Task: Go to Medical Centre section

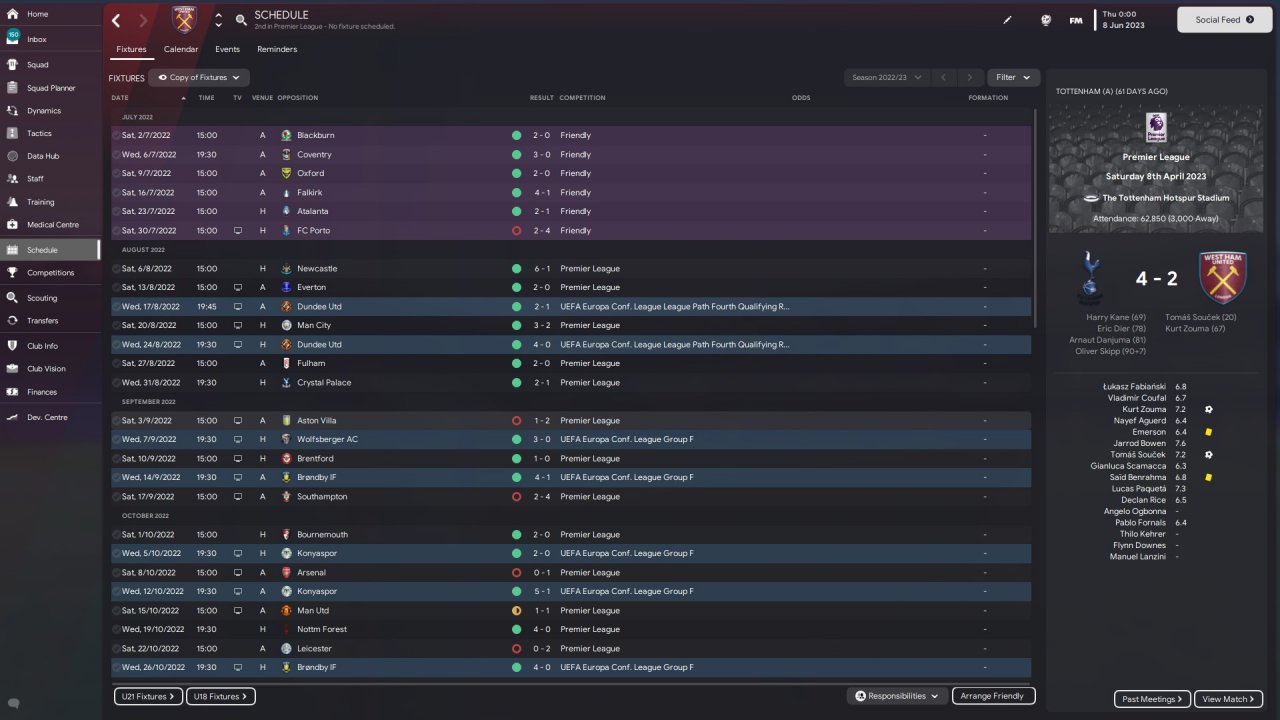Action: (52, 225)
